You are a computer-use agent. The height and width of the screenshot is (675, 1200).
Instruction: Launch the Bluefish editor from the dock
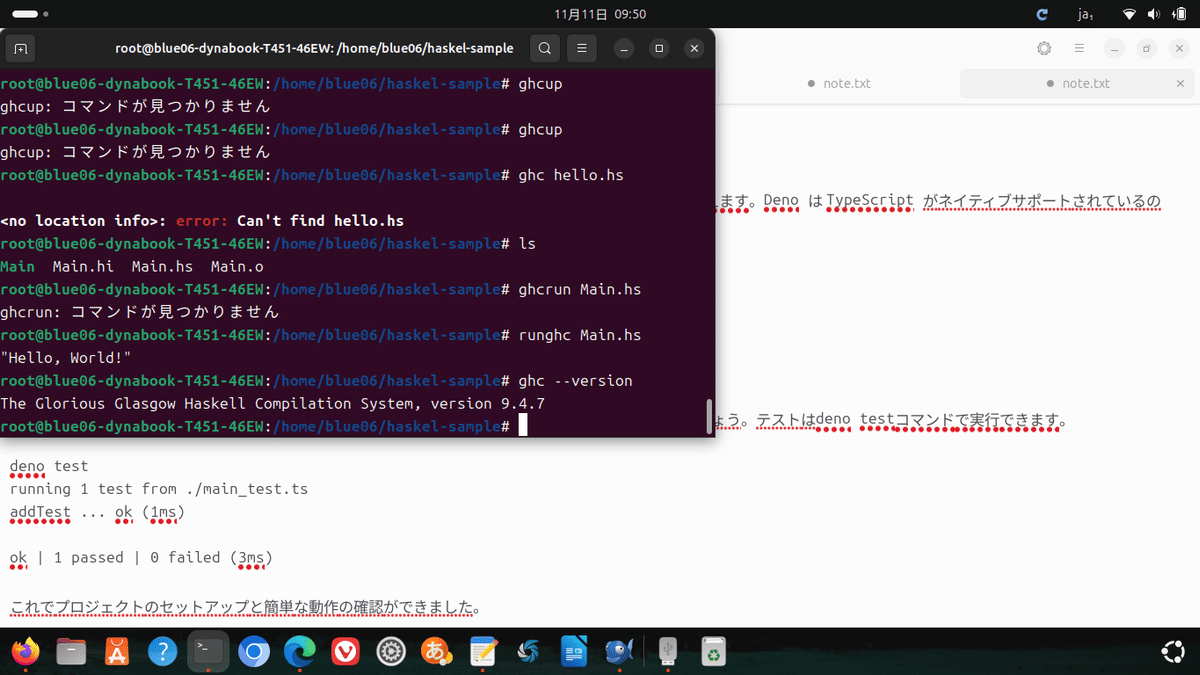(x=619, y=651)
